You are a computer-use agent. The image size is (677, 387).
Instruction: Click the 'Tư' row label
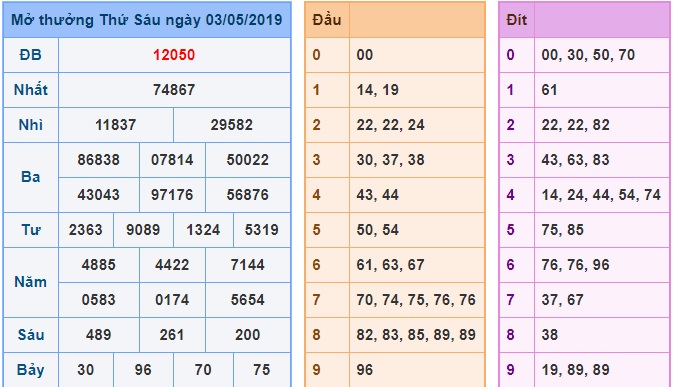(x=31, y=230)
